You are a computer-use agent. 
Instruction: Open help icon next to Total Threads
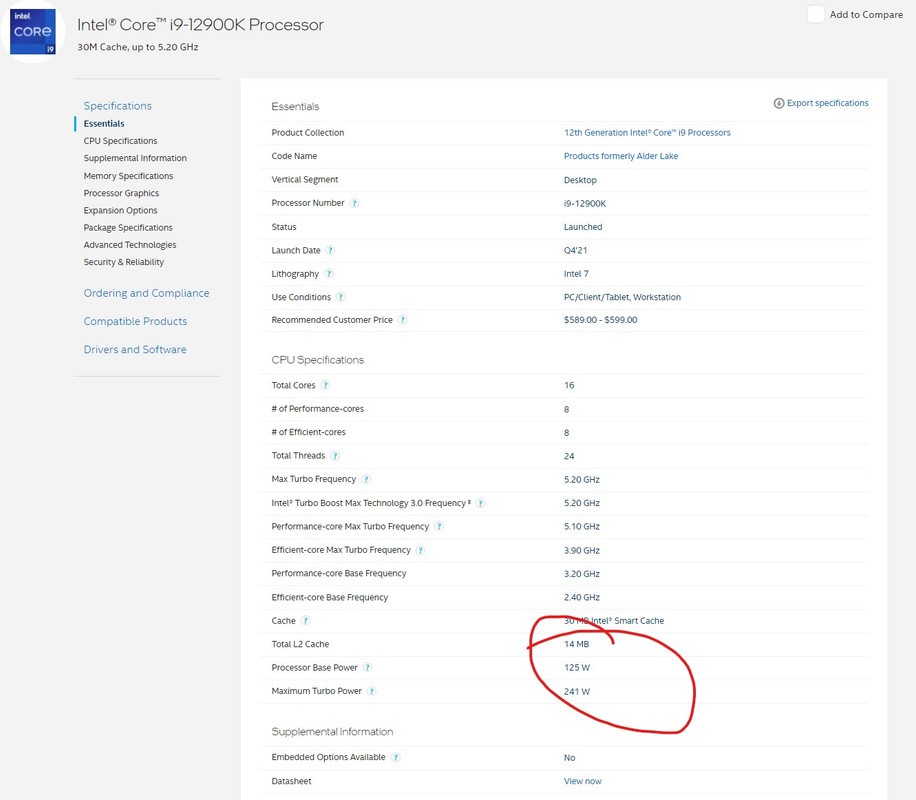(x=335, y=456)
